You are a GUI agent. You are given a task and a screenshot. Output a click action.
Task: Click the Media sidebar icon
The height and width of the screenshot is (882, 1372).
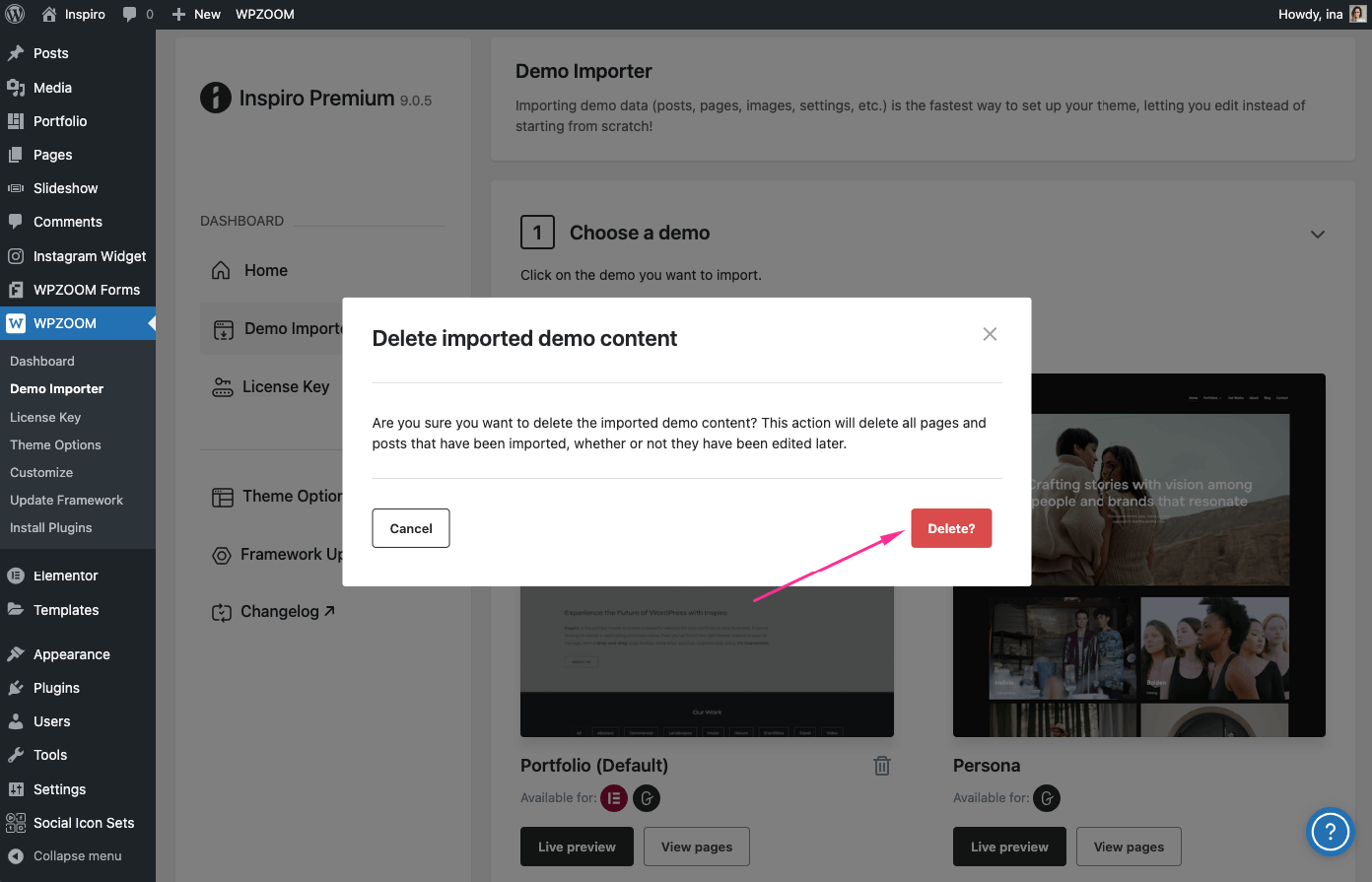click(16, 88)
